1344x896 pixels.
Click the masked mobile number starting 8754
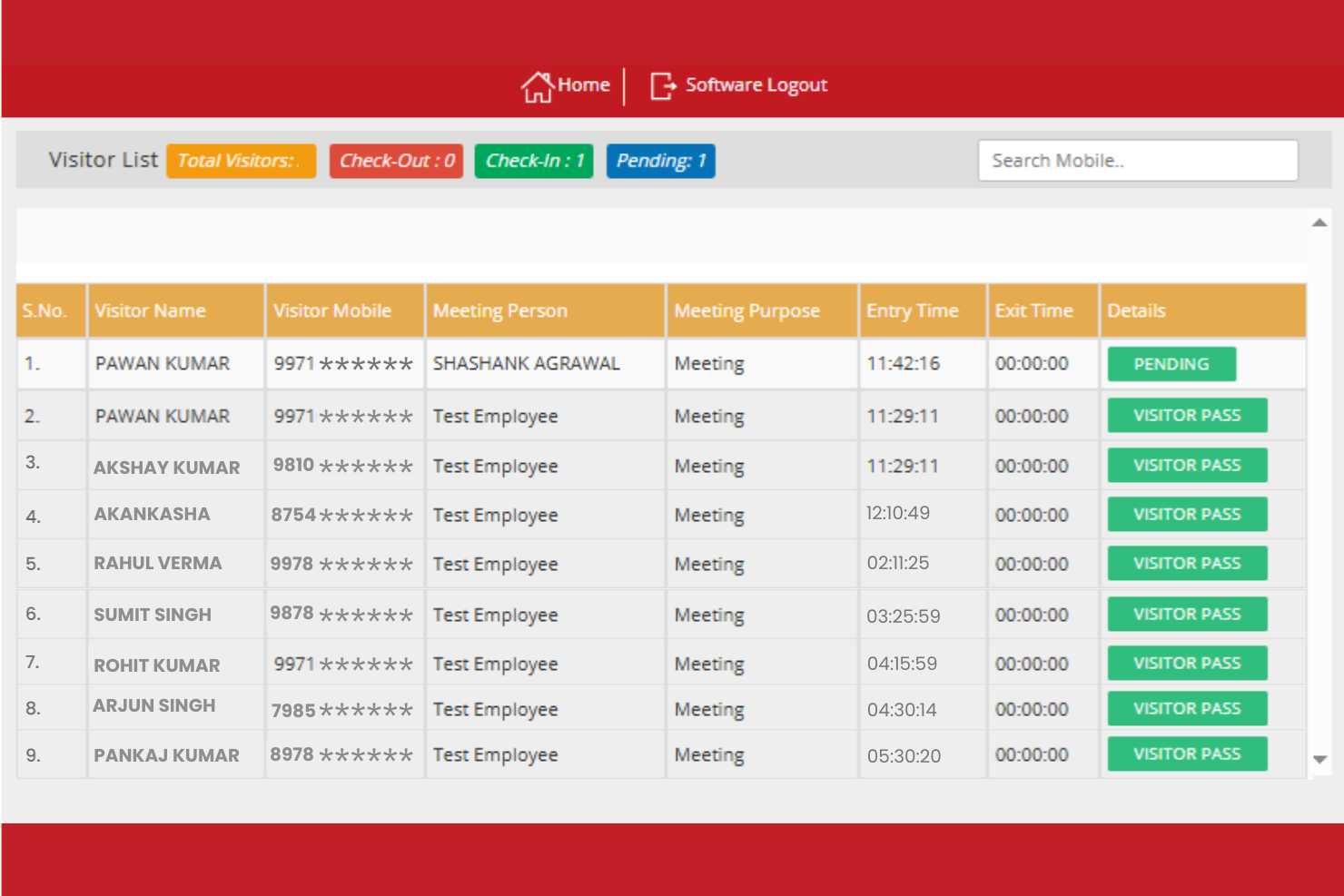342,515
